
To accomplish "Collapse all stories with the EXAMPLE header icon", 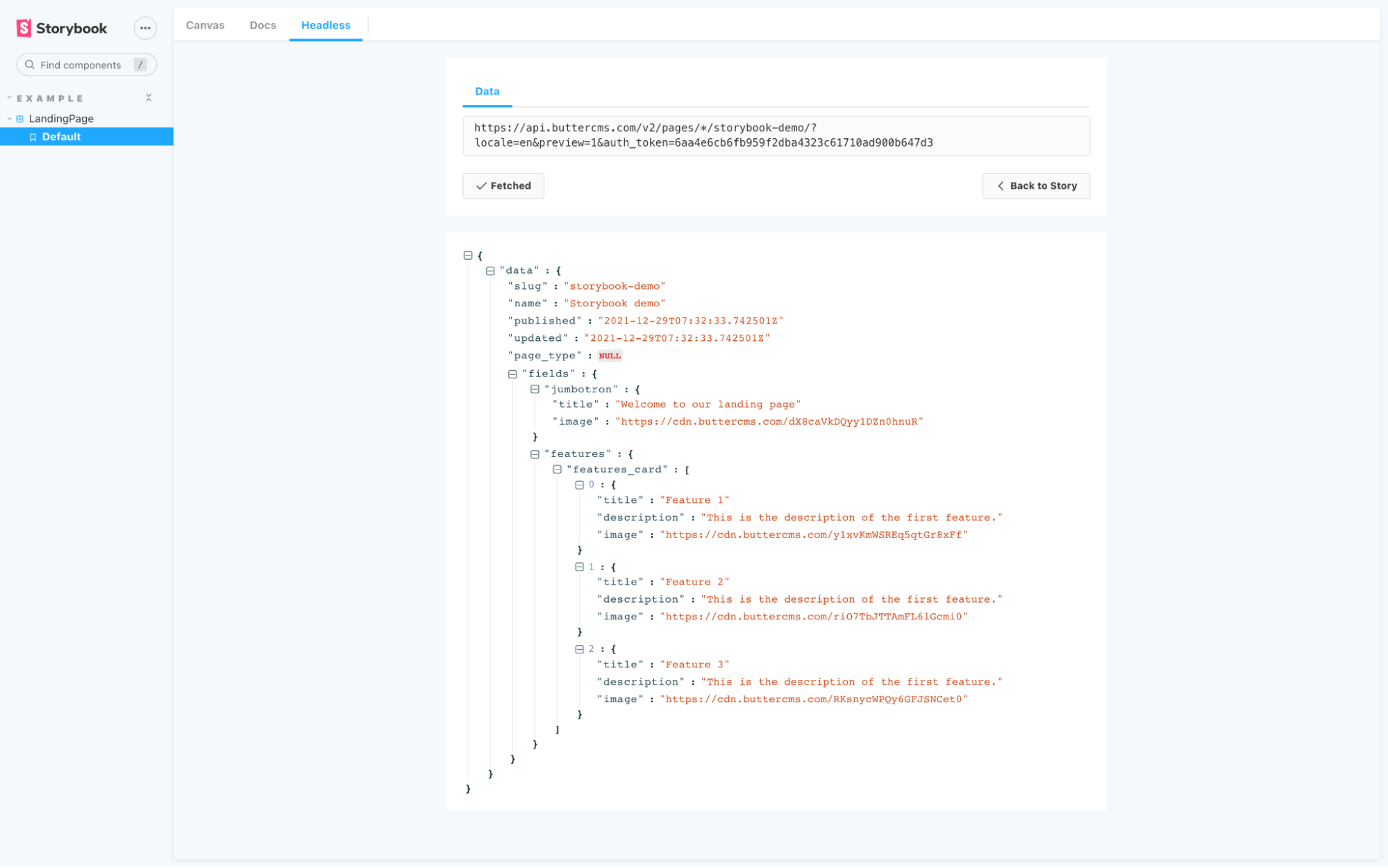I will (149, 98).
